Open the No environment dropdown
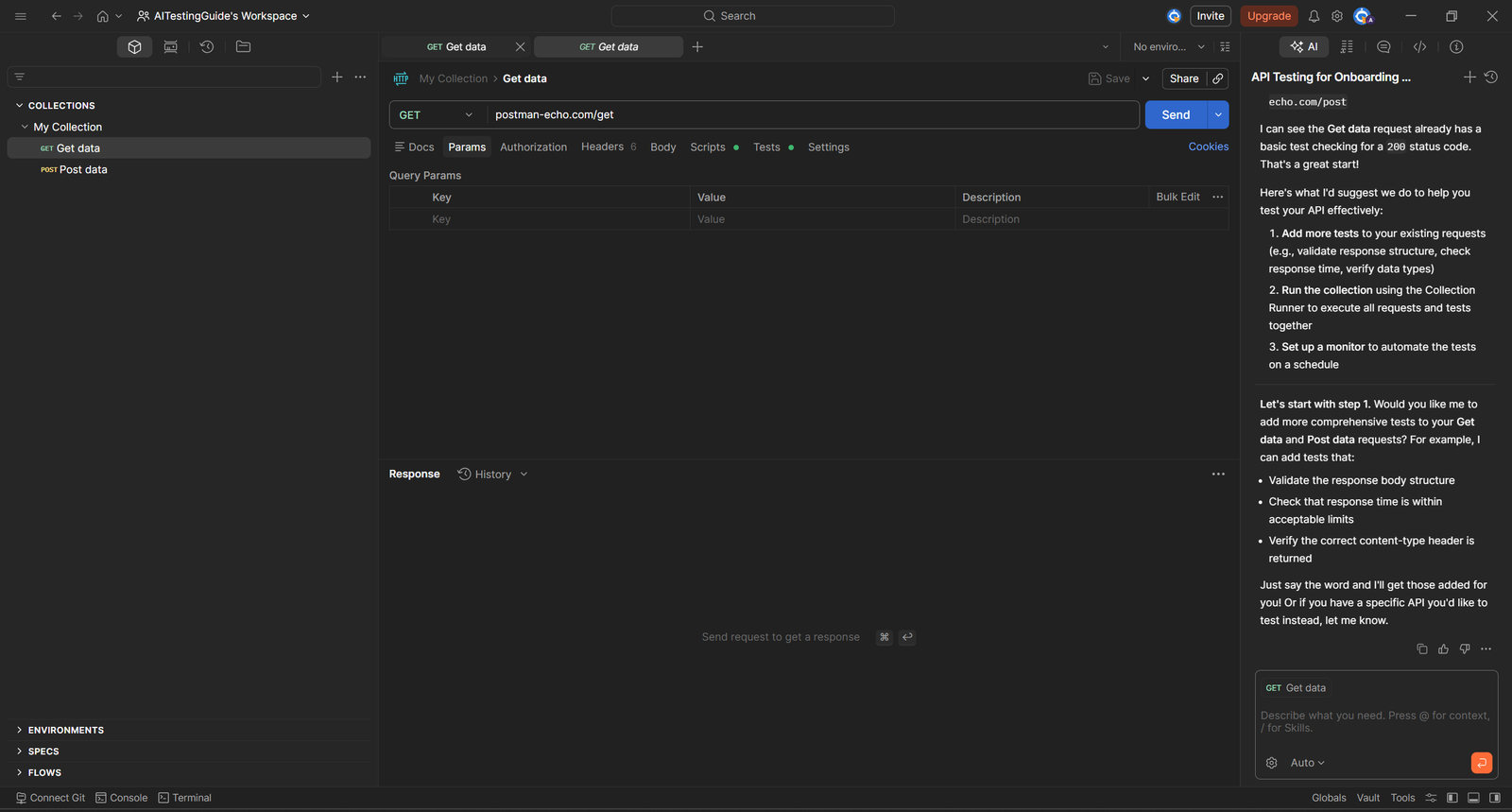This screenshot has height=812, width=1512. (x=1168, y=46)
